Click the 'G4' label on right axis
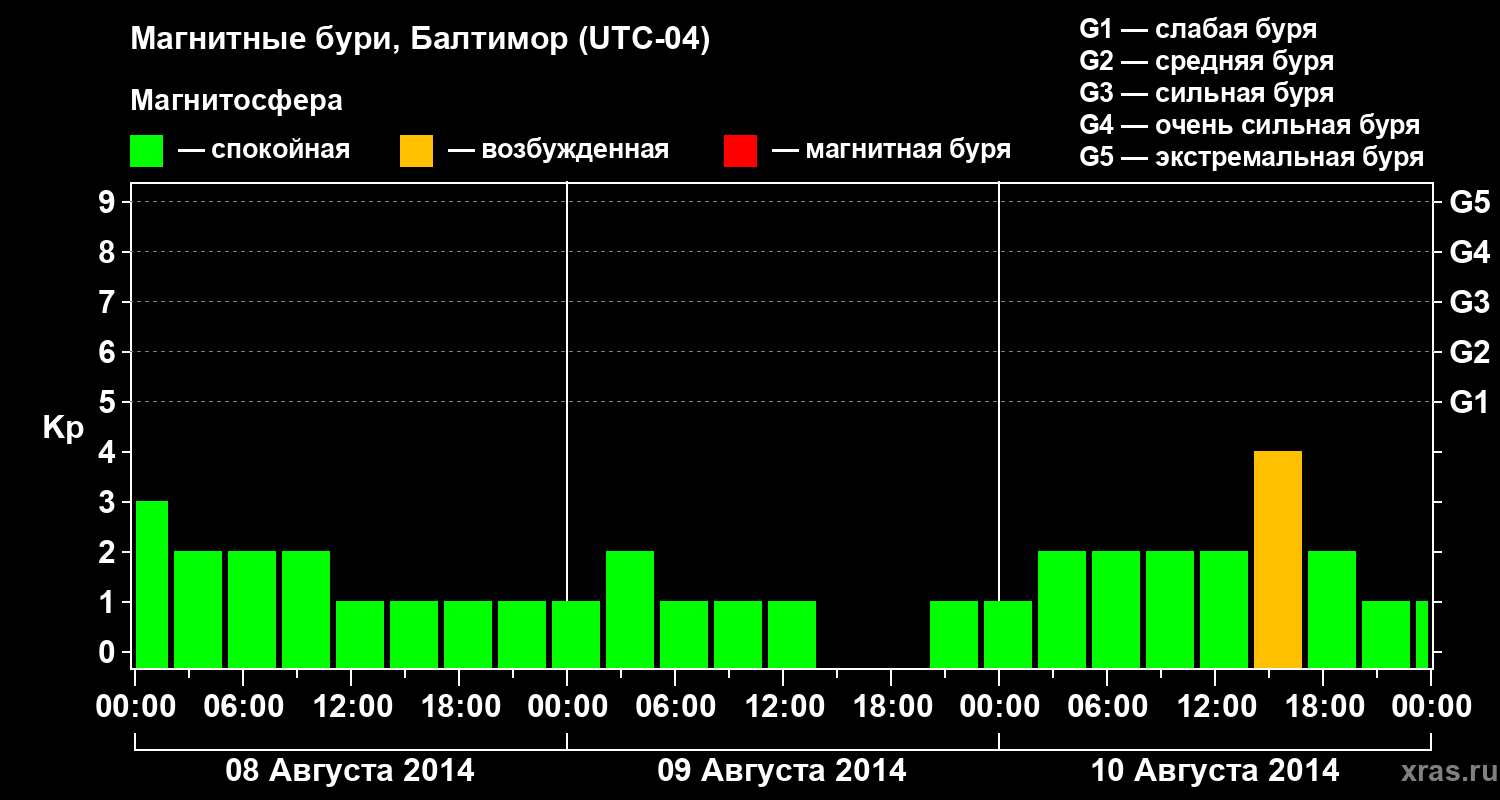This screenshot has height=800, width=1500. (1469, 252)
